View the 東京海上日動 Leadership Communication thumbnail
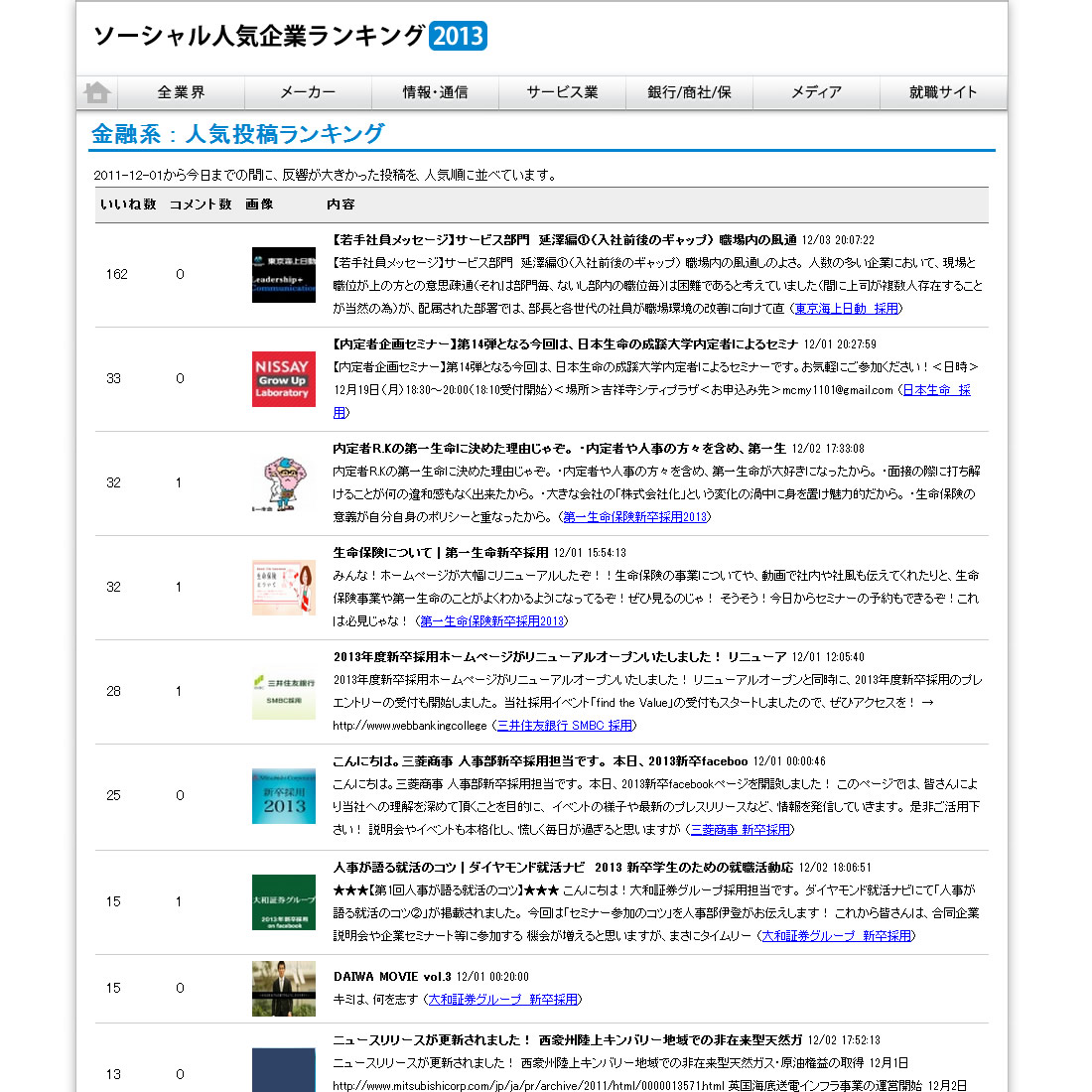 coord(284,275)
